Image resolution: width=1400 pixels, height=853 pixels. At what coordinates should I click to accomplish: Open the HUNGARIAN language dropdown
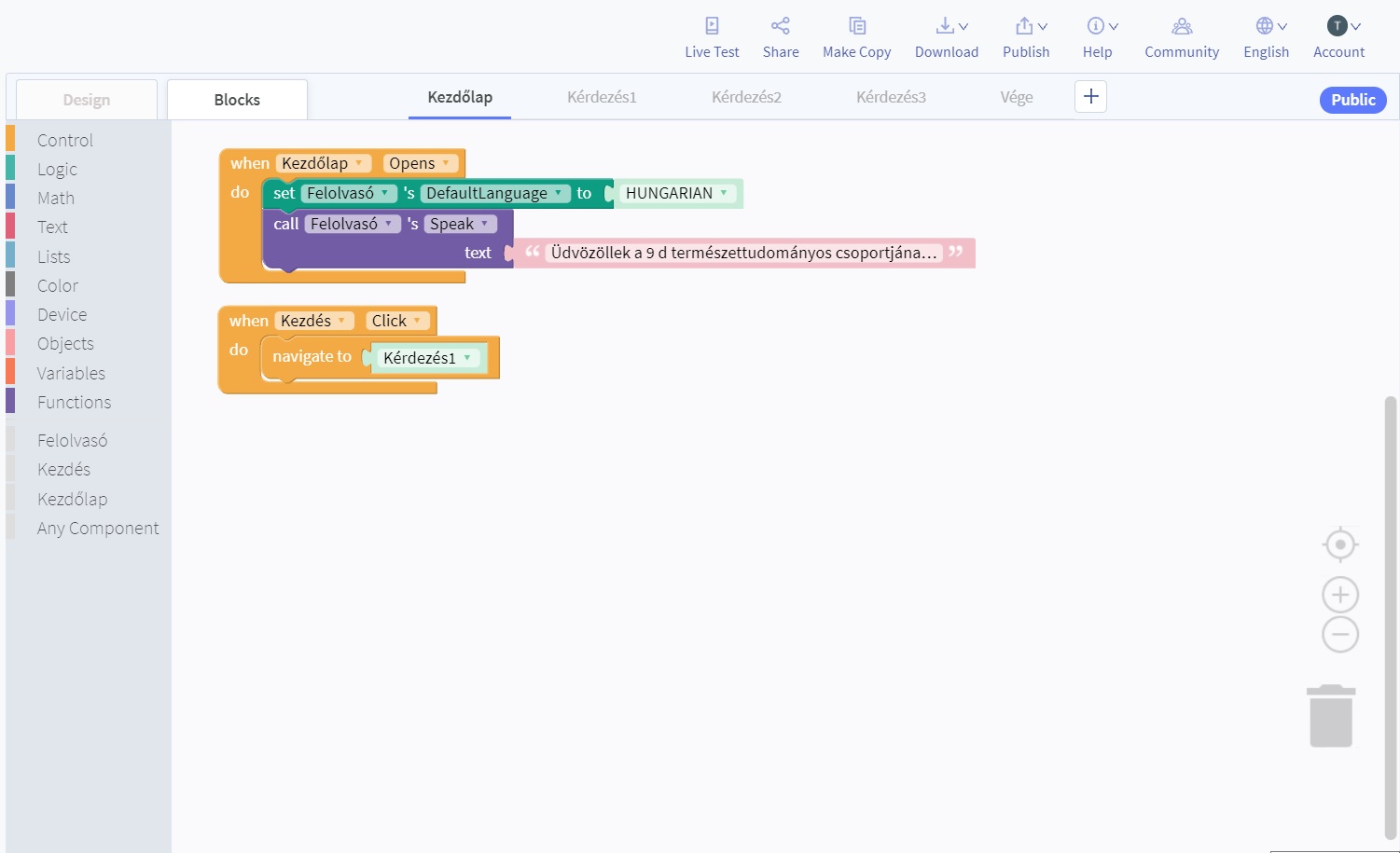click(x=724, y=193)
